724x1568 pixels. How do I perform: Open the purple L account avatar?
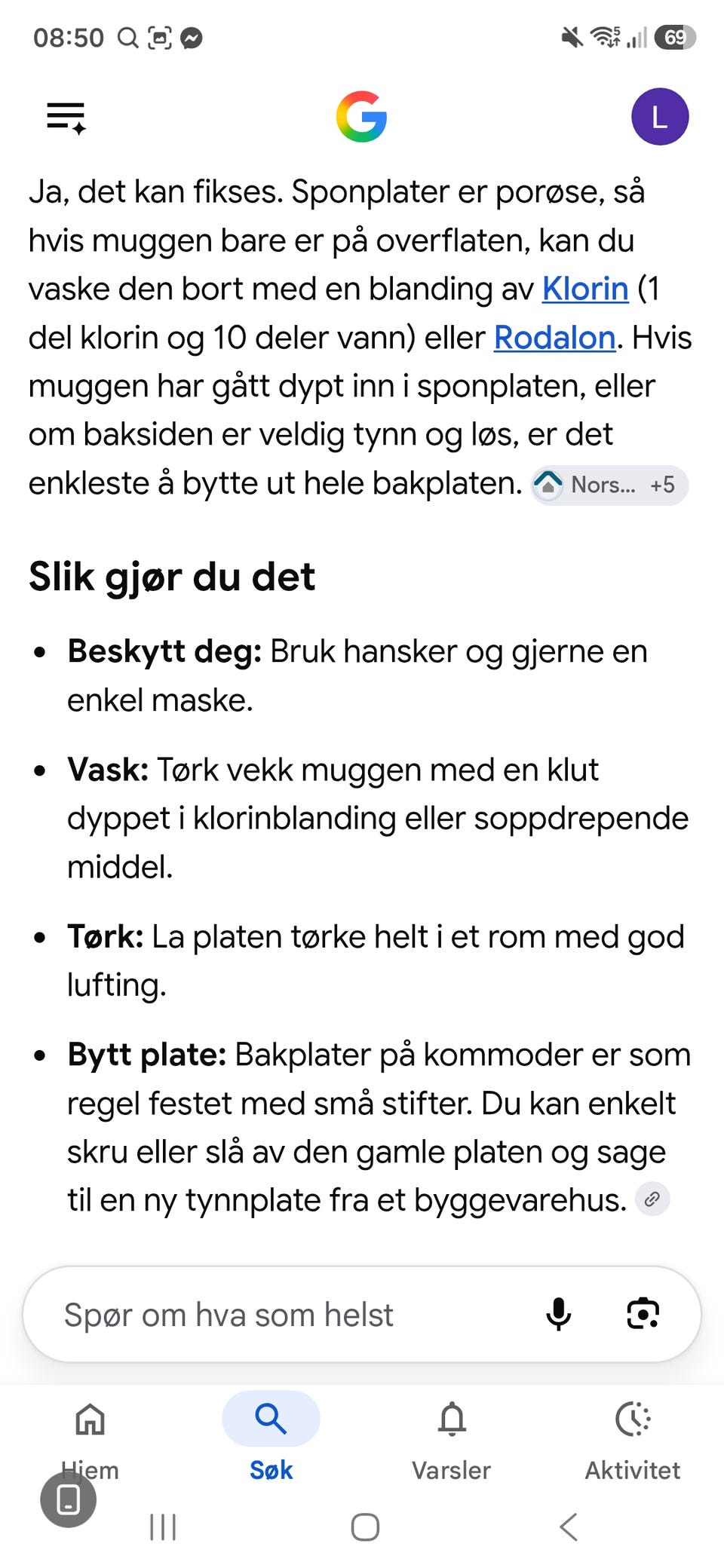(660, 117)
